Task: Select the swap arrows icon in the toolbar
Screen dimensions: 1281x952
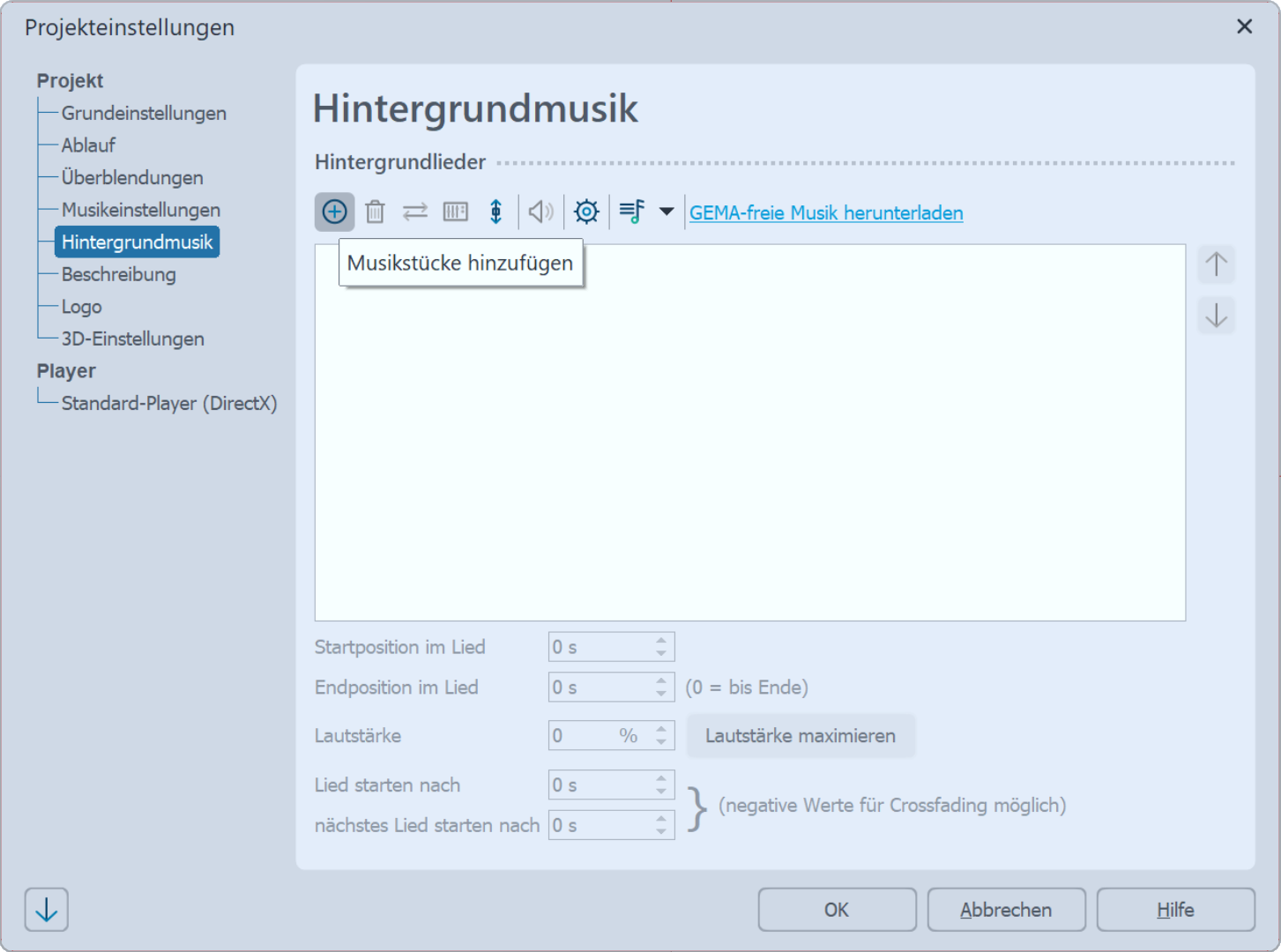Action: [414, 212]
